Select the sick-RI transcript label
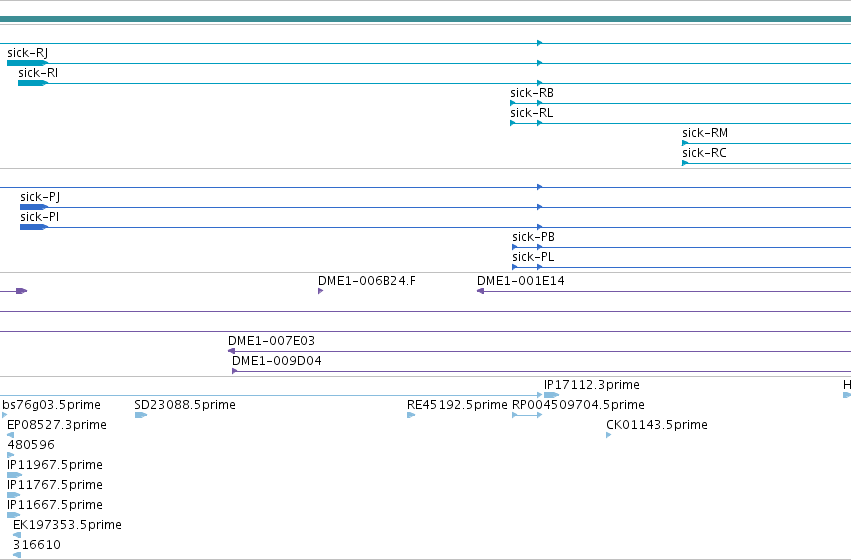851x560 pixels. (38, 73)
